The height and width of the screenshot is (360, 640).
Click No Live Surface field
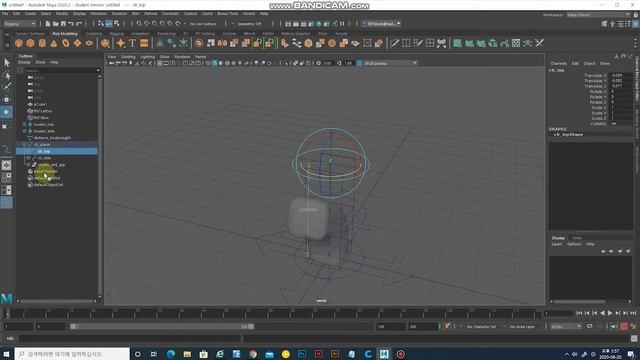[203, 24]
